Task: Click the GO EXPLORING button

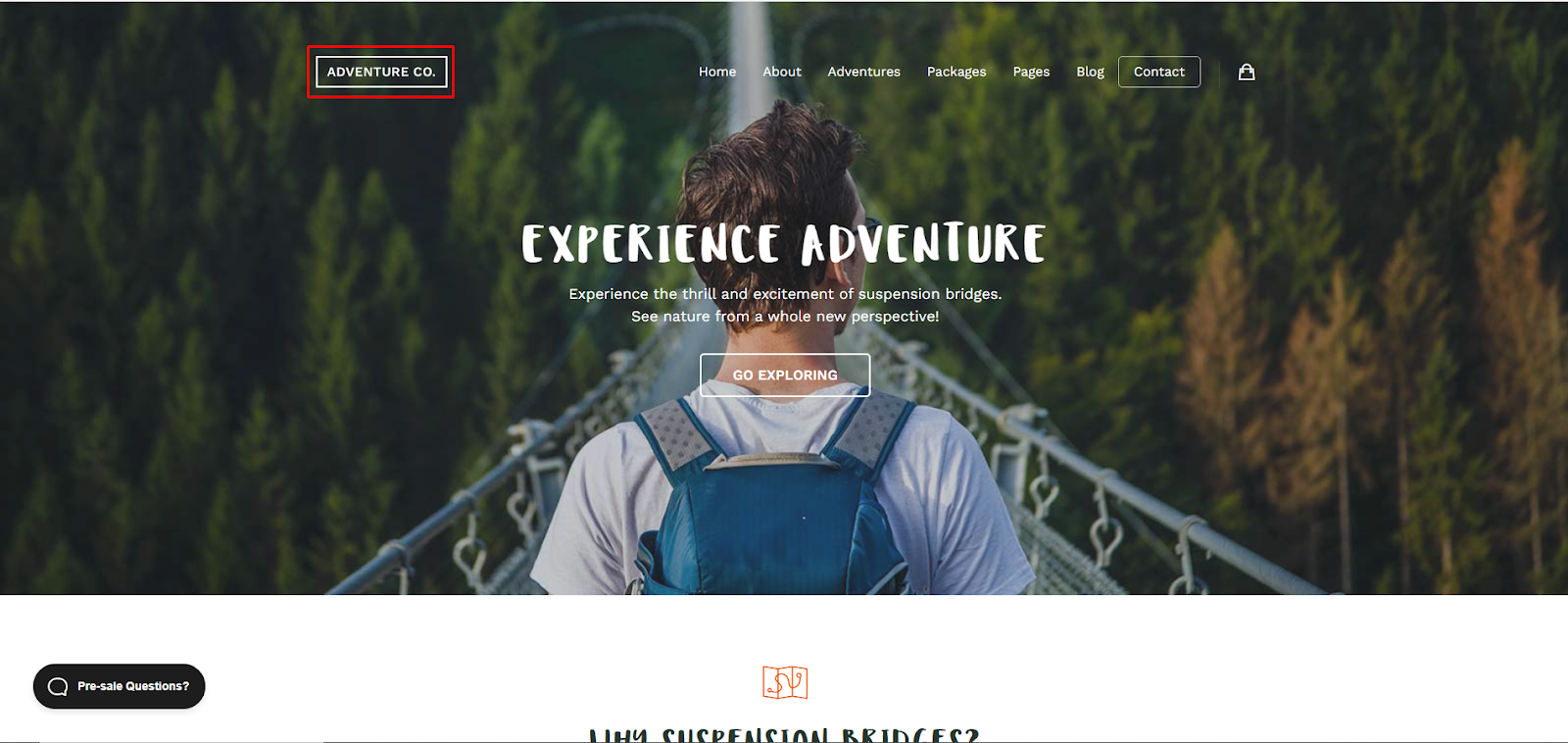Action: pyautogui.click(x=785, y=374)
